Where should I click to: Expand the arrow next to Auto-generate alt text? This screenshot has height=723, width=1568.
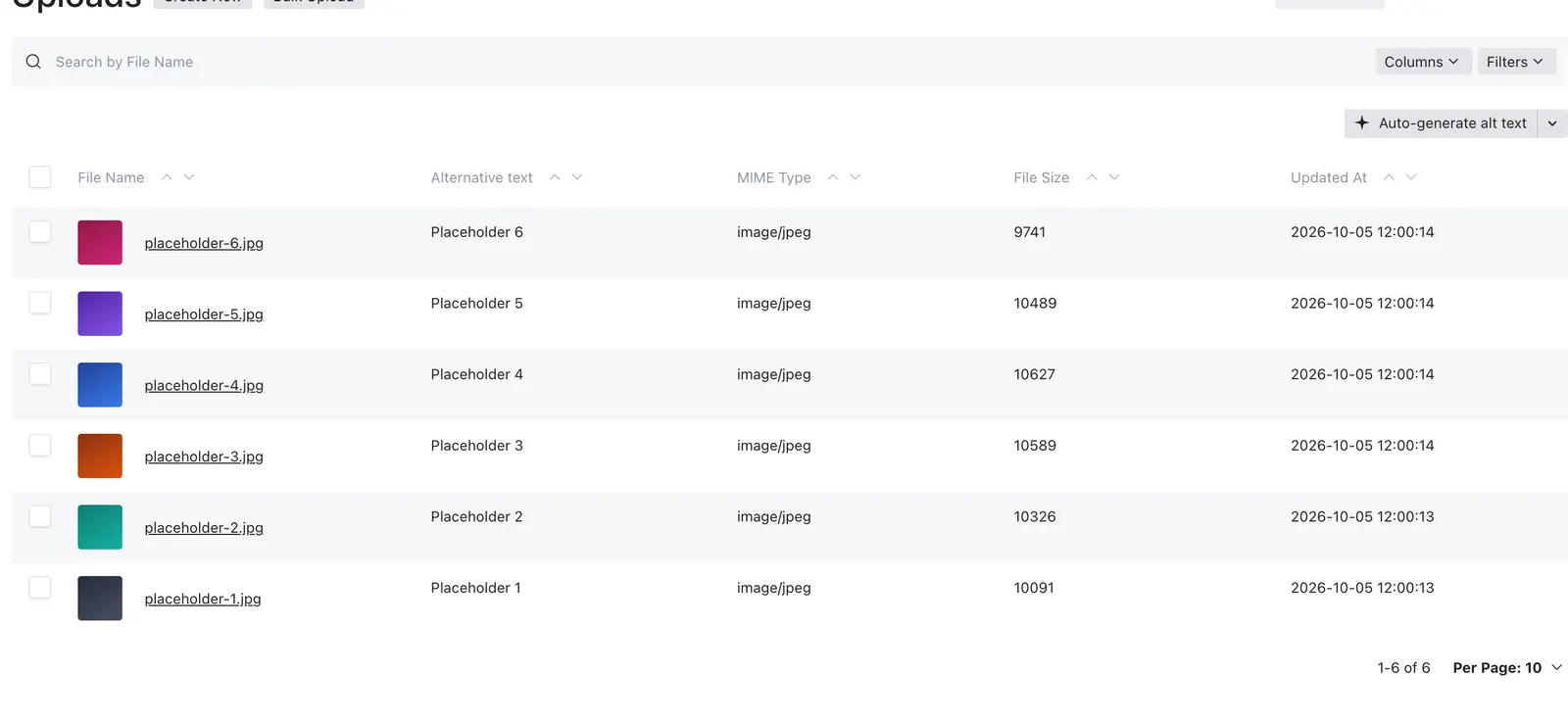pos(1552,123)
